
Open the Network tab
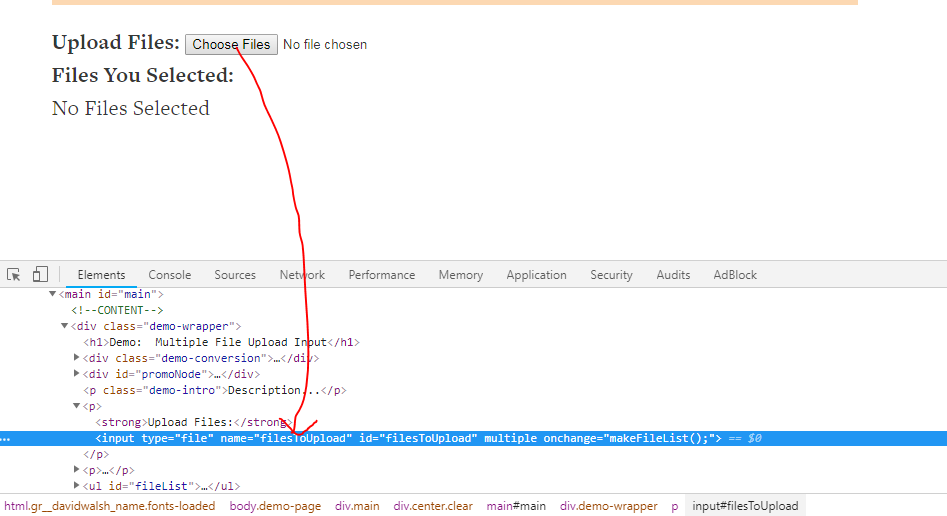tap(302, 275)
